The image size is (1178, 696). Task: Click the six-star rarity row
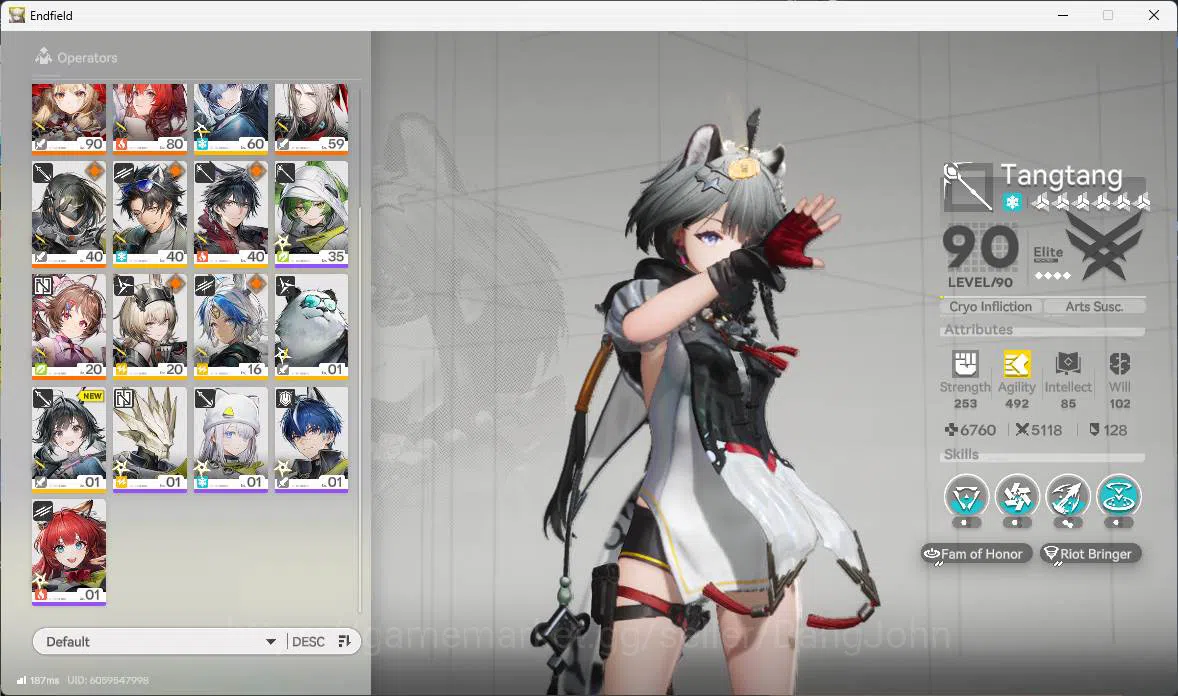pyautogui.click(x=1091, y=201)
